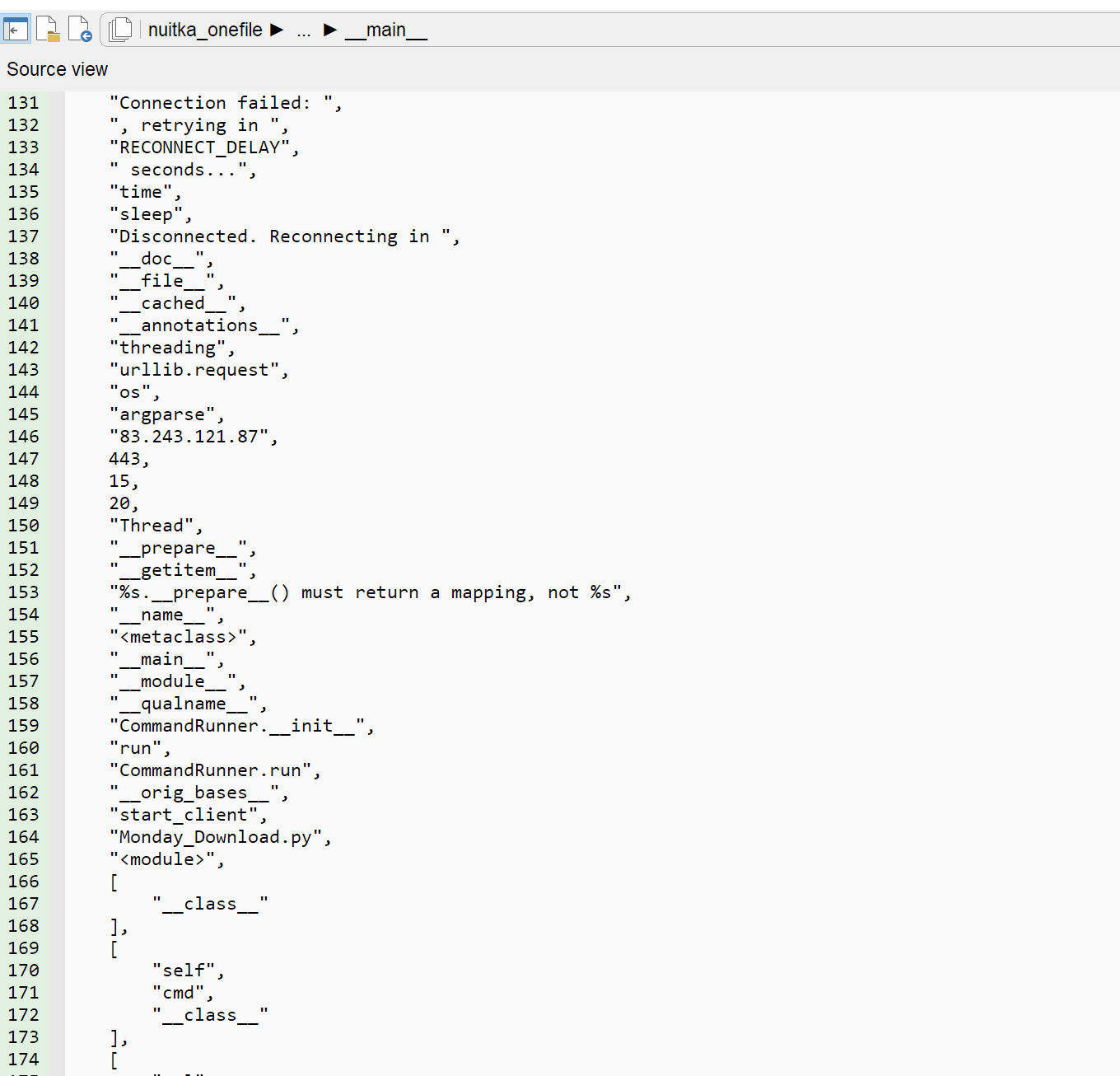Click line number 131
Viewport: 1120px width, 1076px height.
[23, 102]
